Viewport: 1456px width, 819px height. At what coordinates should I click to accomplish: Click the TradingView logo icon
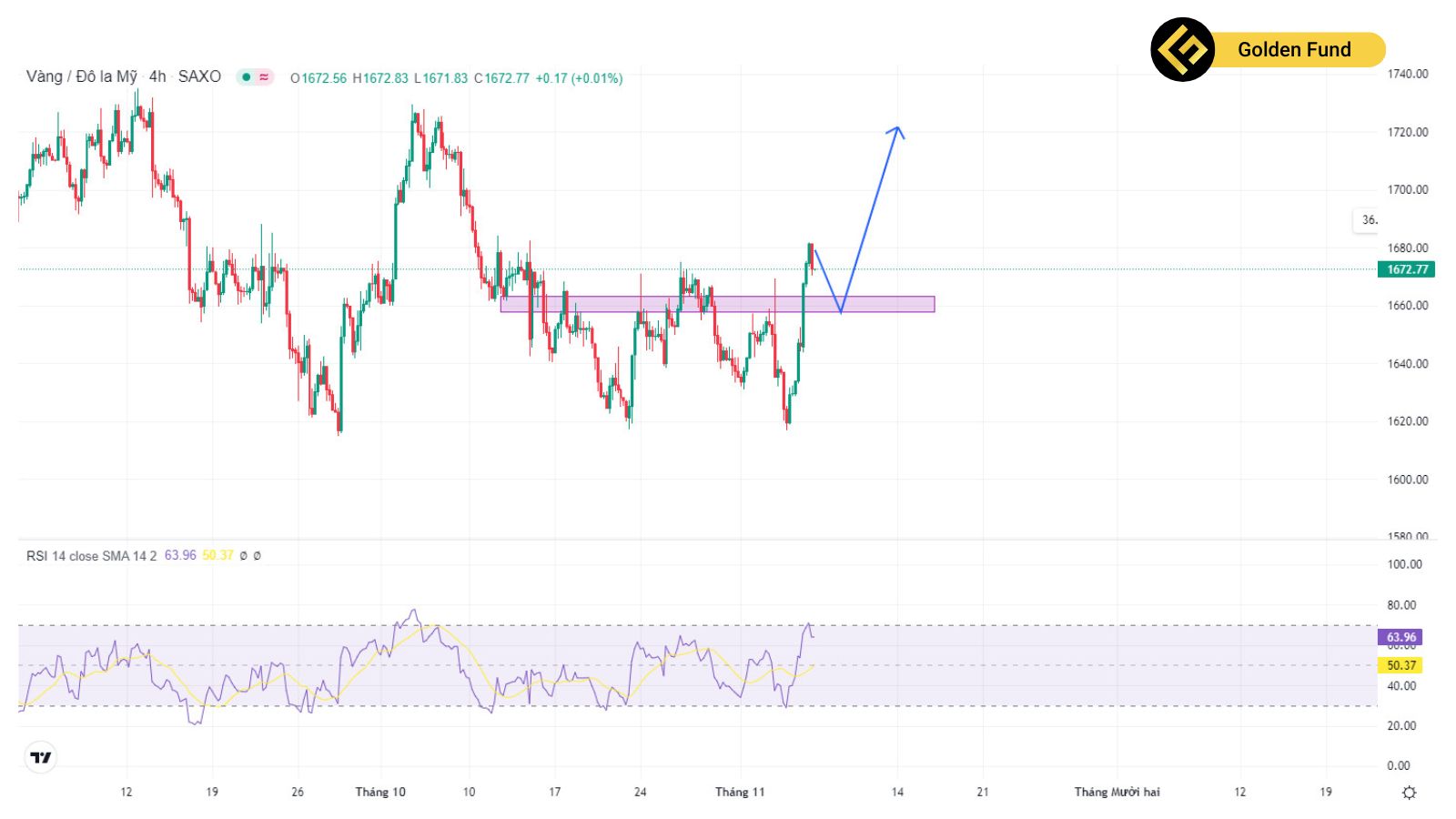point(41,757)
